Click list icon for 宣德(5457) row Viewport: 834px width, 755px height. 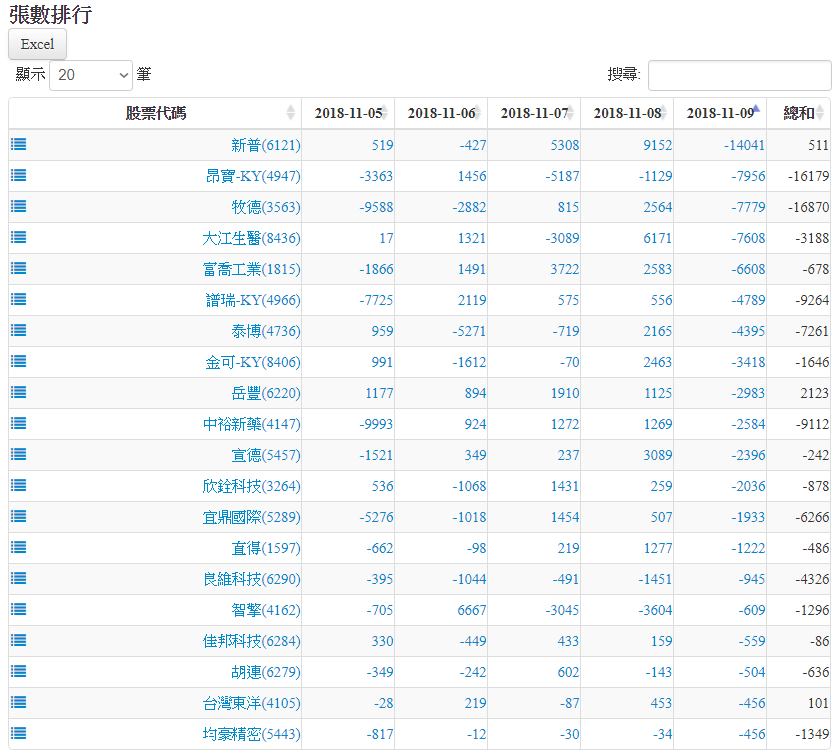pyautogui.click(x=19, y=454)
